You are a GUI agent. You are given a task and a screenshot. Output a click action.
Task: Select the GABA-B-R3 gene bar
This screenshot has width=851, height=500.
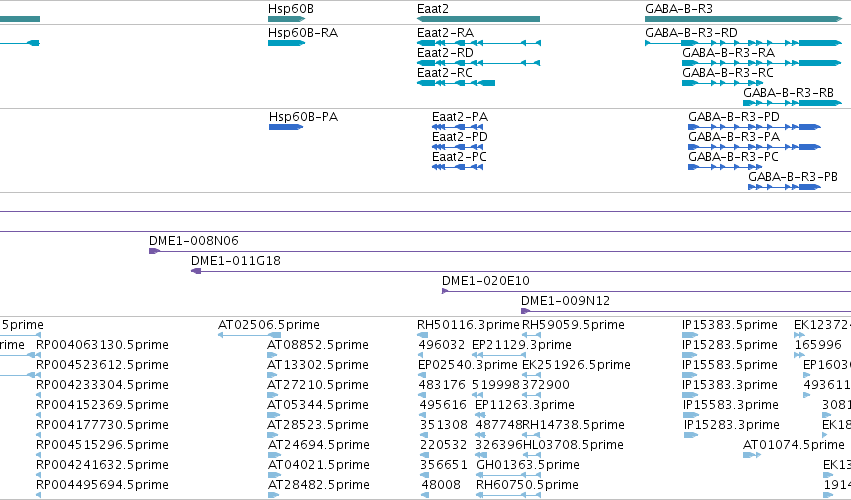tap(743, 19)
